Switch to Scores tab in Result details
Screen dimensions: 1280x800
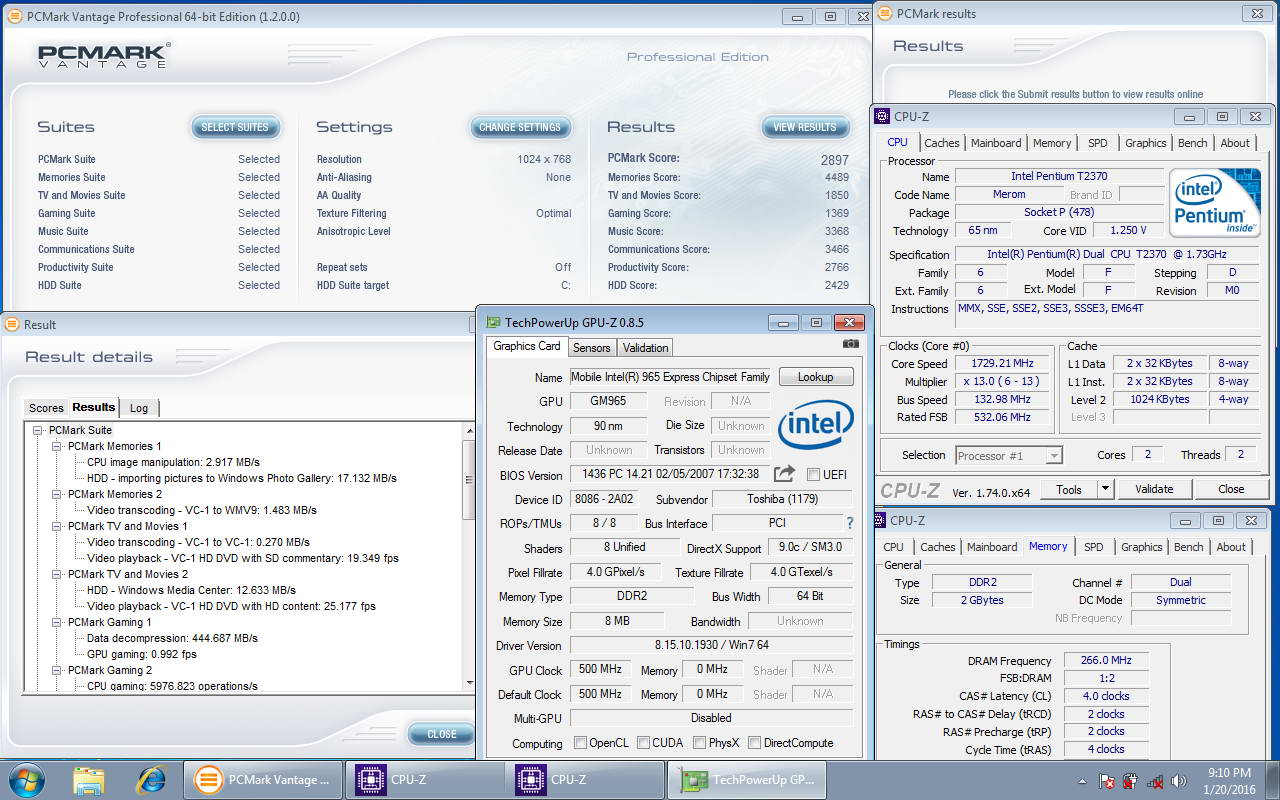46,408
